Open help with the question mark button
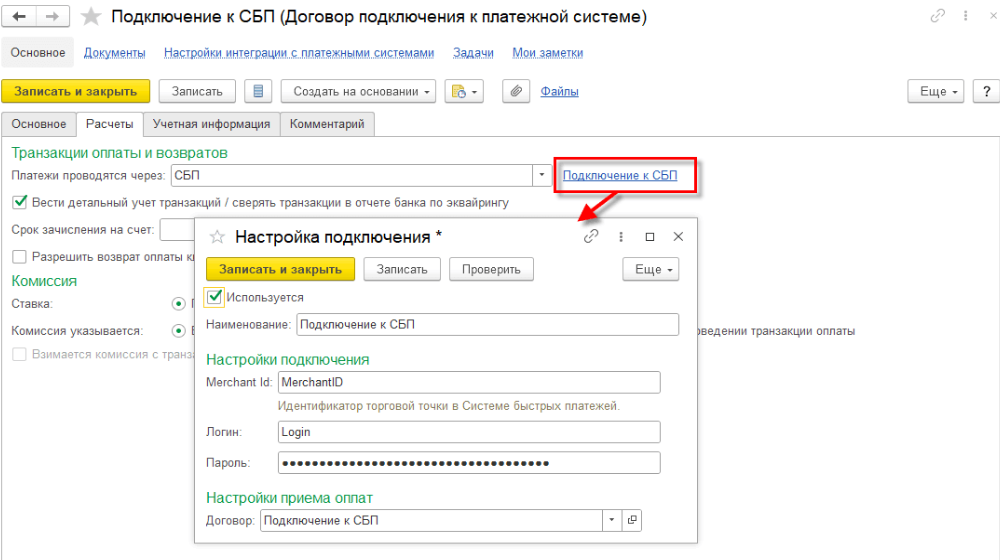The height and width of the screenshot is (560, 1000). (986, 91)
